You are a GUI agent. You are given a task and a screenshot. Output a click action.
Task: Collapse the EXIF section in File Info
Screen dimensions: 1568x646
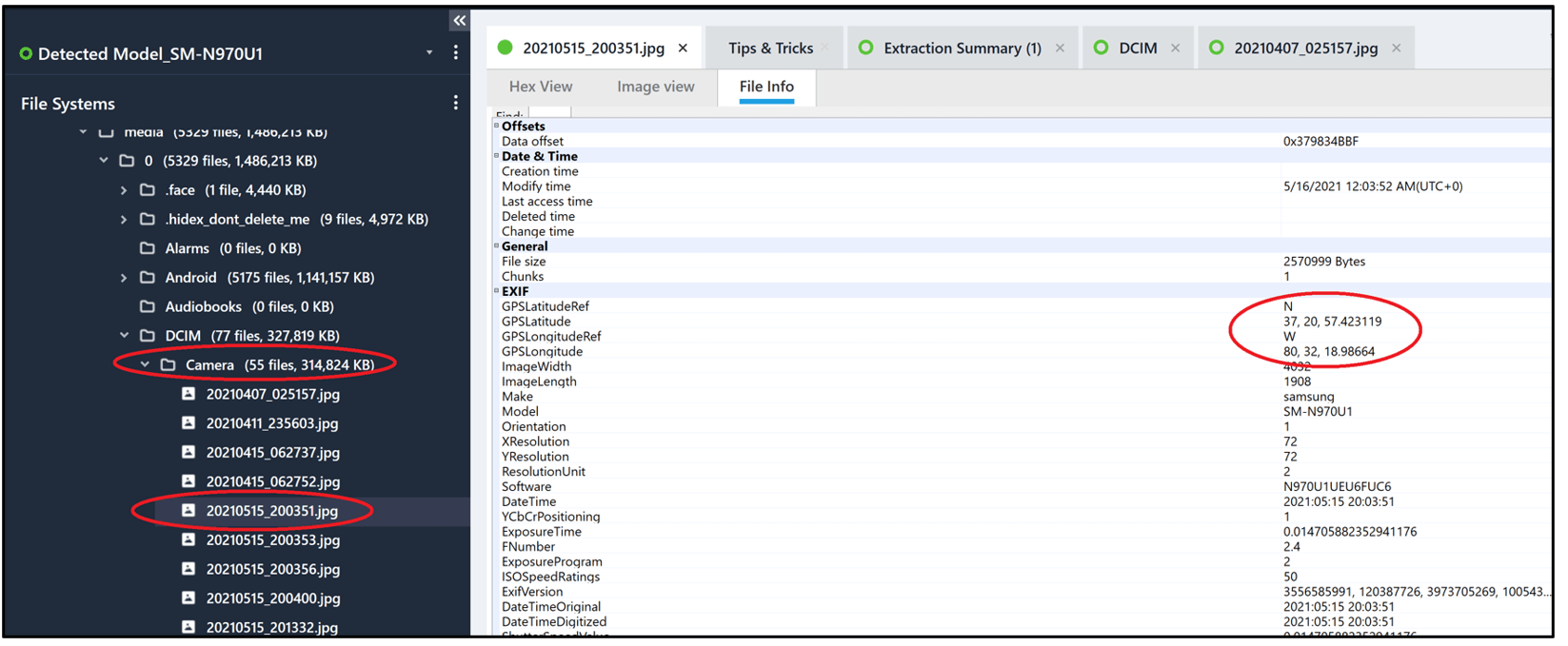(496, 291)
